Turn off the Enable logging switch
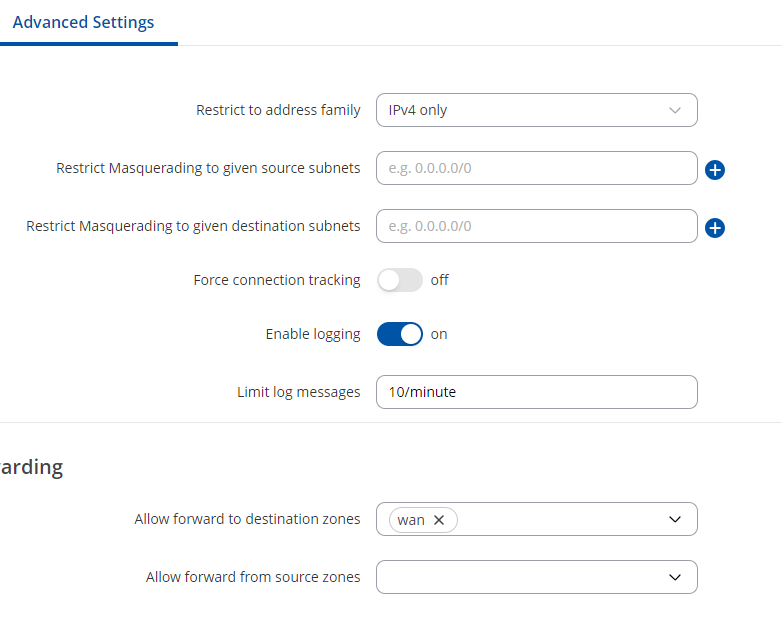782x623 pixels. click(399, 334)
